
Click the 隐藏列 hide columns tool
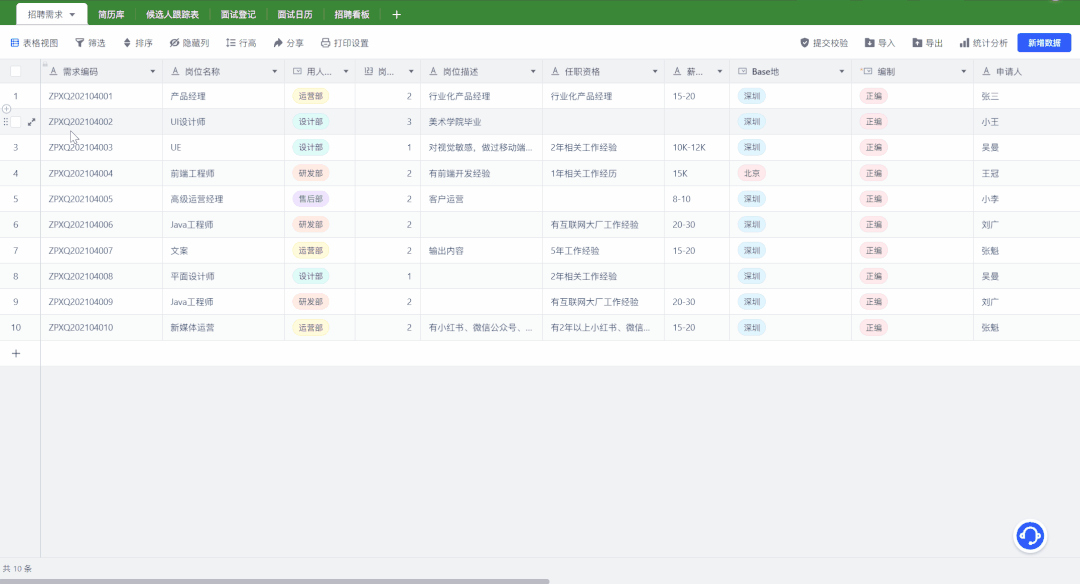click(189, 43)
